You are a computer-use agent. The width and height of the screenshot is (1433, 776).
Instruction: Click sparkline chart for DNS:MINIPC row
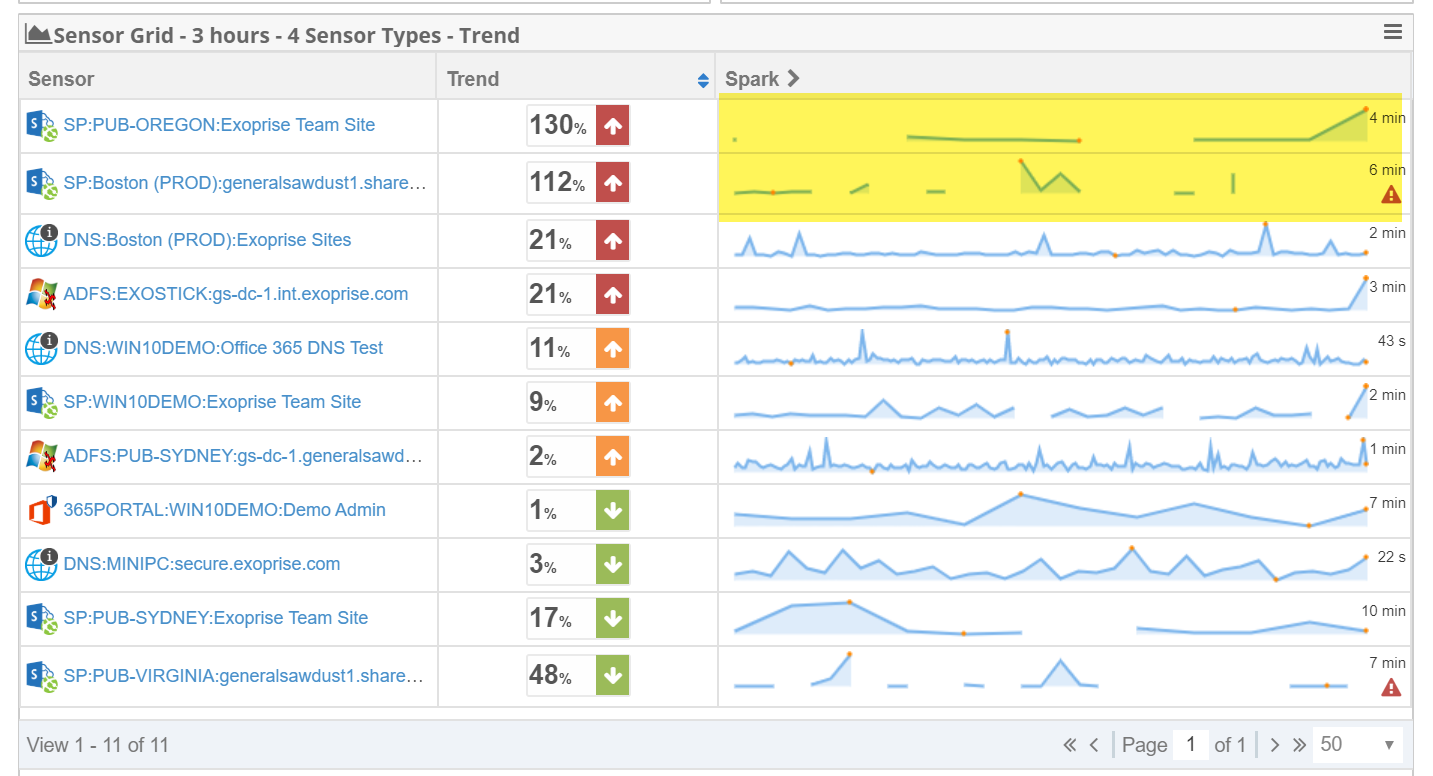click(1050, 564)
